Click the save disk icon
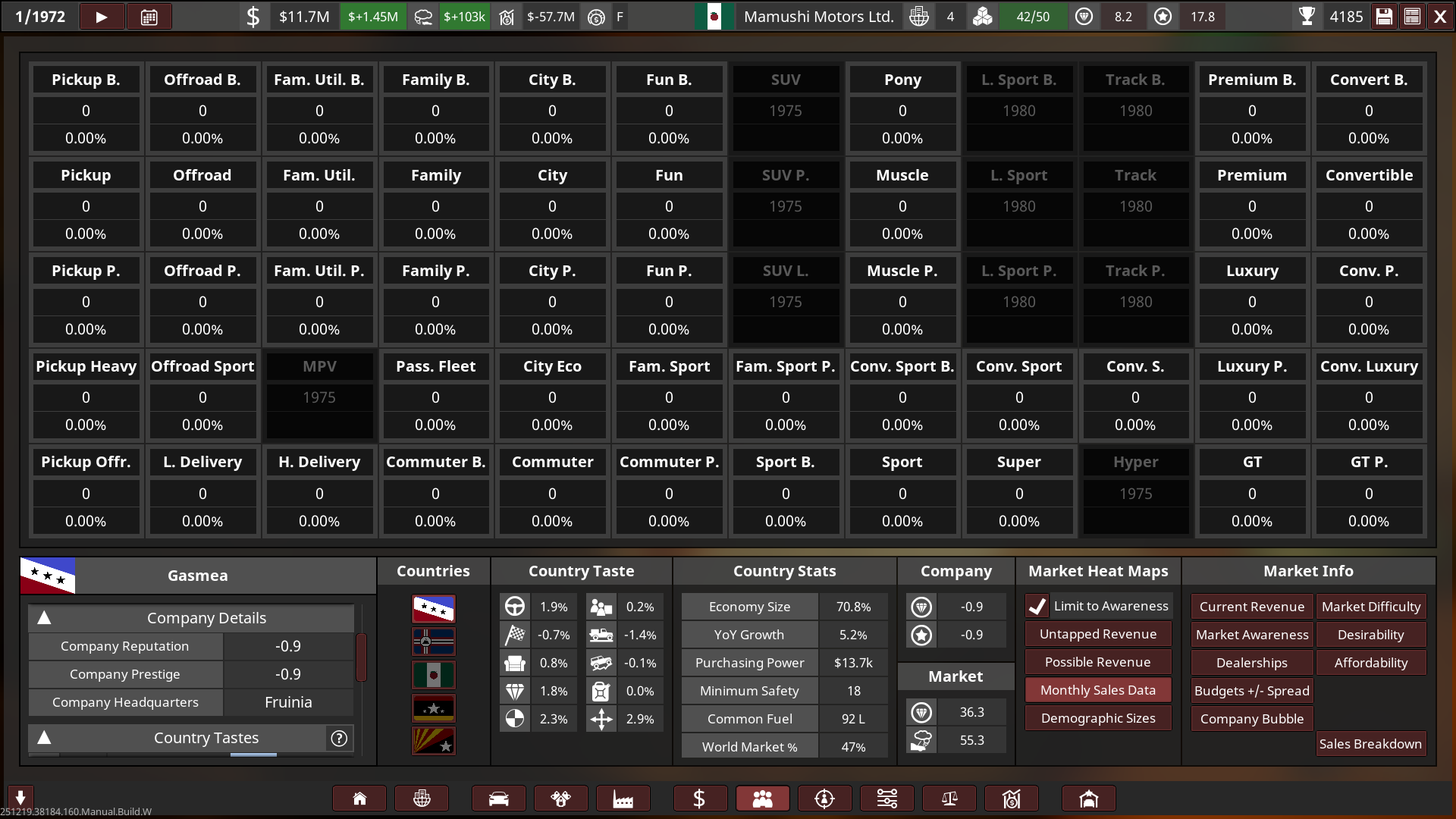Screen dimensions: 1456x819 click(1384, 17)
